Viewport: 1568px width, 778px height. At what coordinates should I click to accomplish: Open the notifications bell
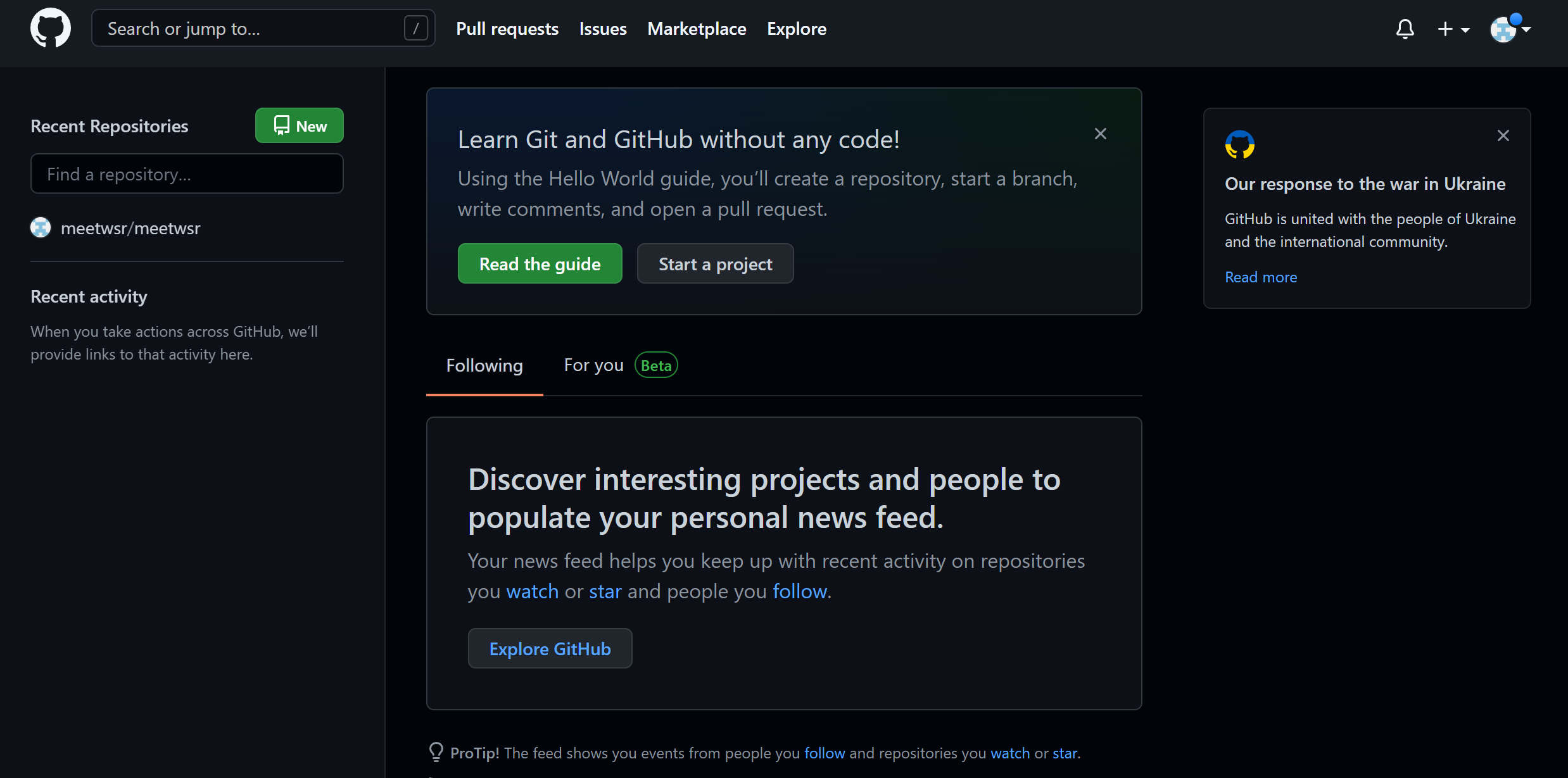click(1405, 29)
